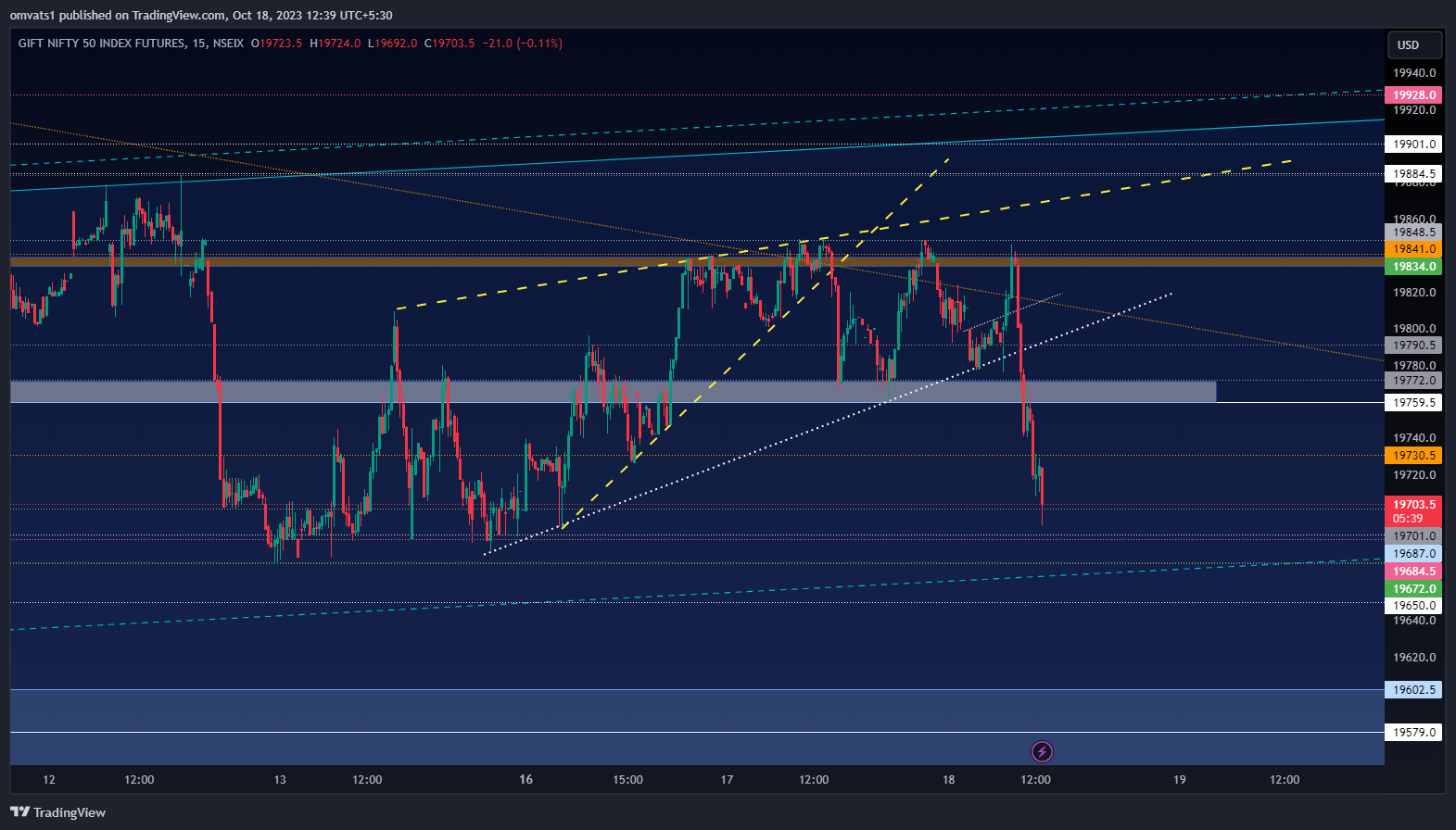Image resolution: width=1456 pixels, height=830 pixels.
Task: Click the orange 19730.5 price label
Action: (x=1414, y=456)
